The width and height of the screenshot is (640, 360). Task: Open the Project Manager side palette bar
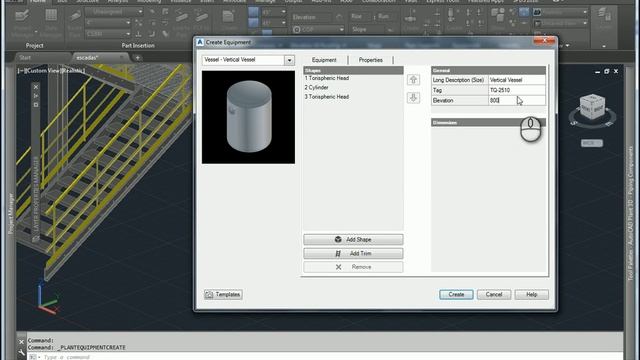(11, 213)
